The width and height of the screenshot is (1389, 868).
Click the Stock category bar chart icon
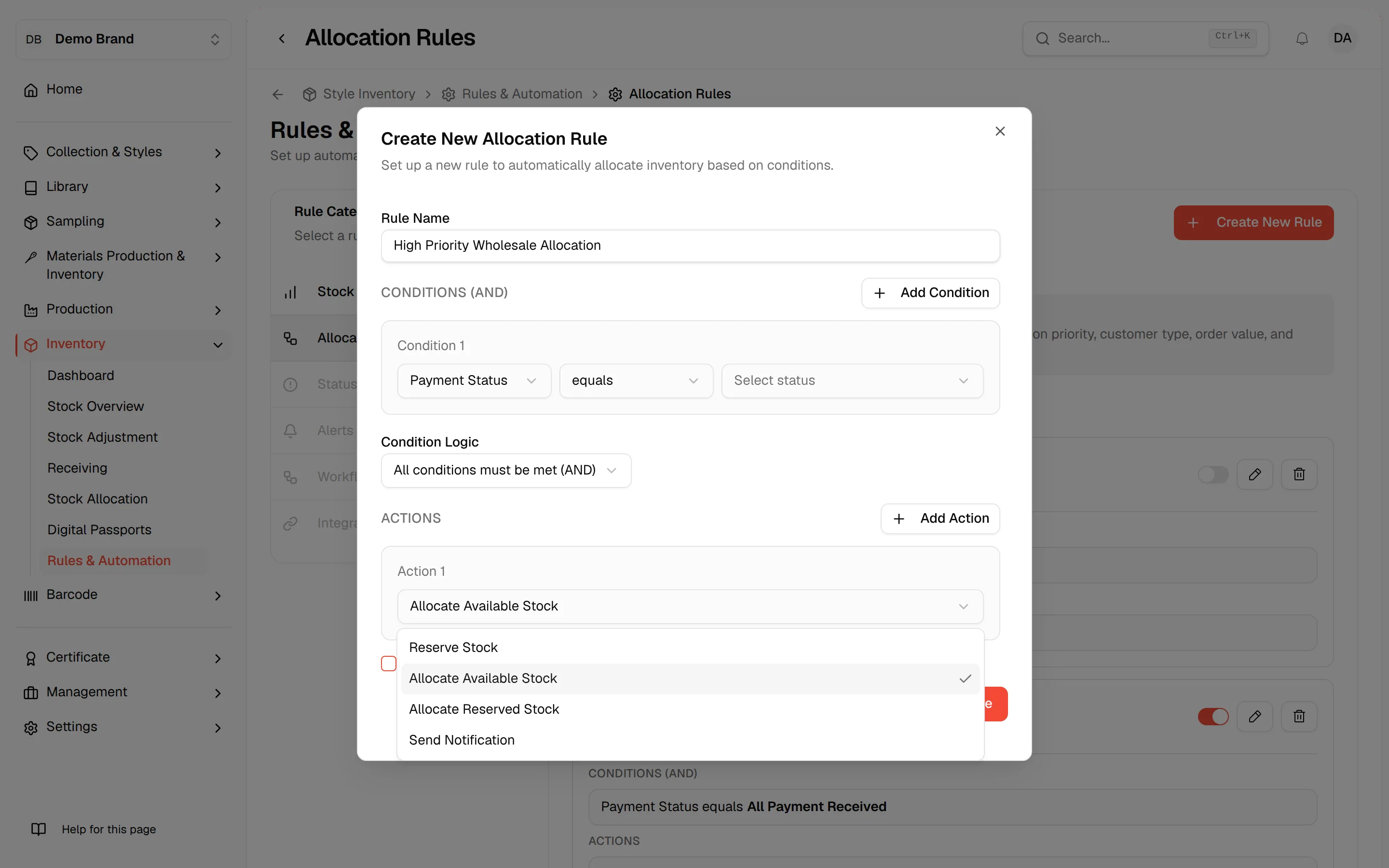click(290, 292)
